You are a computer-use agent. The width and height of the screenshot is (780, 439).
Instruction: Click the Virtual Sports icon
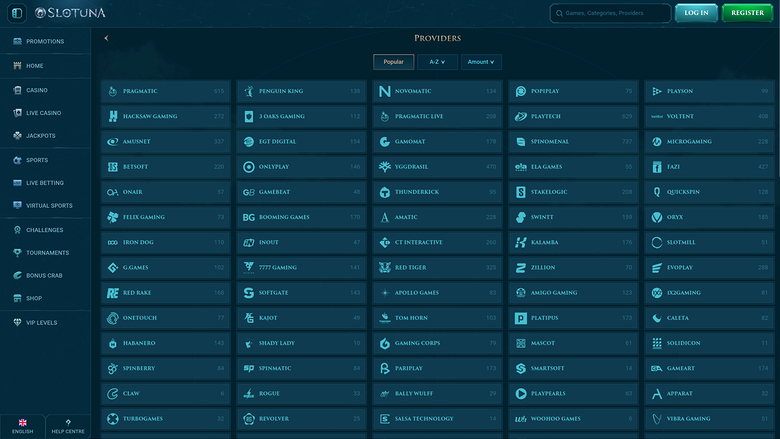pos(17,205)
